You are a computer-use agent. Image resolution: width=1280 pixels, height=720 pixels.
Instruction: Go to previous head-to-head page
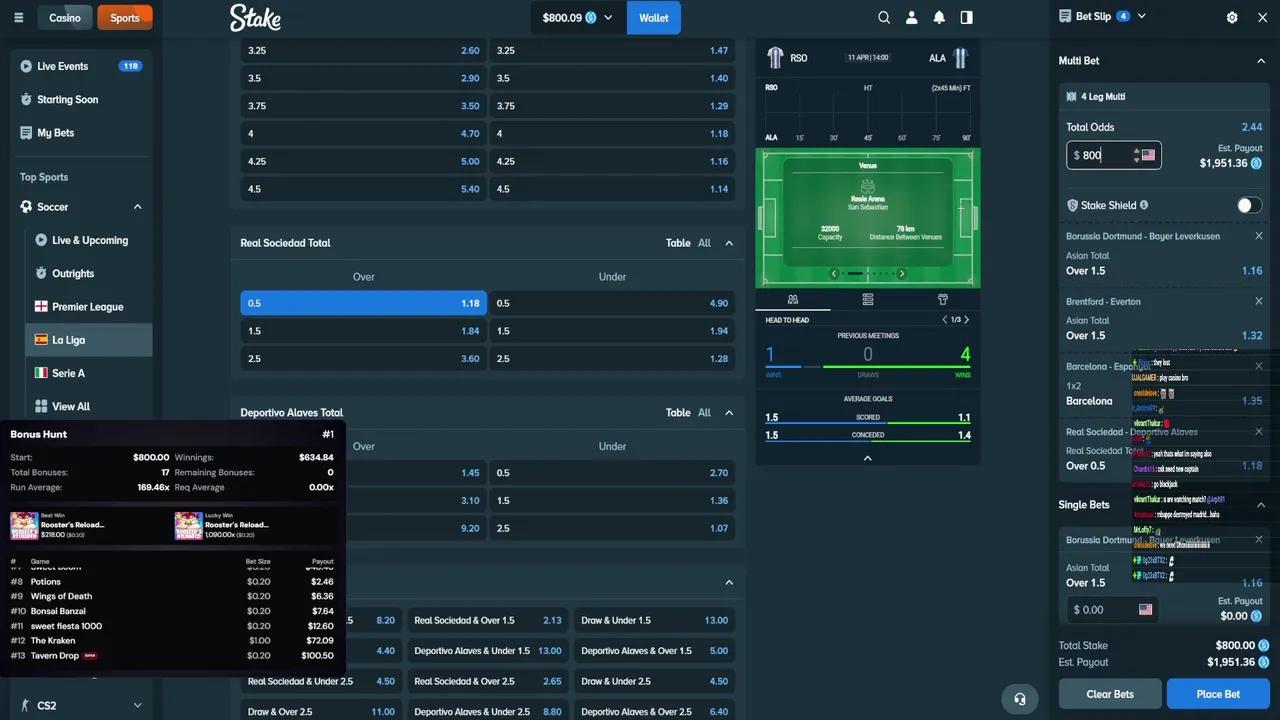(x=945, y=320)
